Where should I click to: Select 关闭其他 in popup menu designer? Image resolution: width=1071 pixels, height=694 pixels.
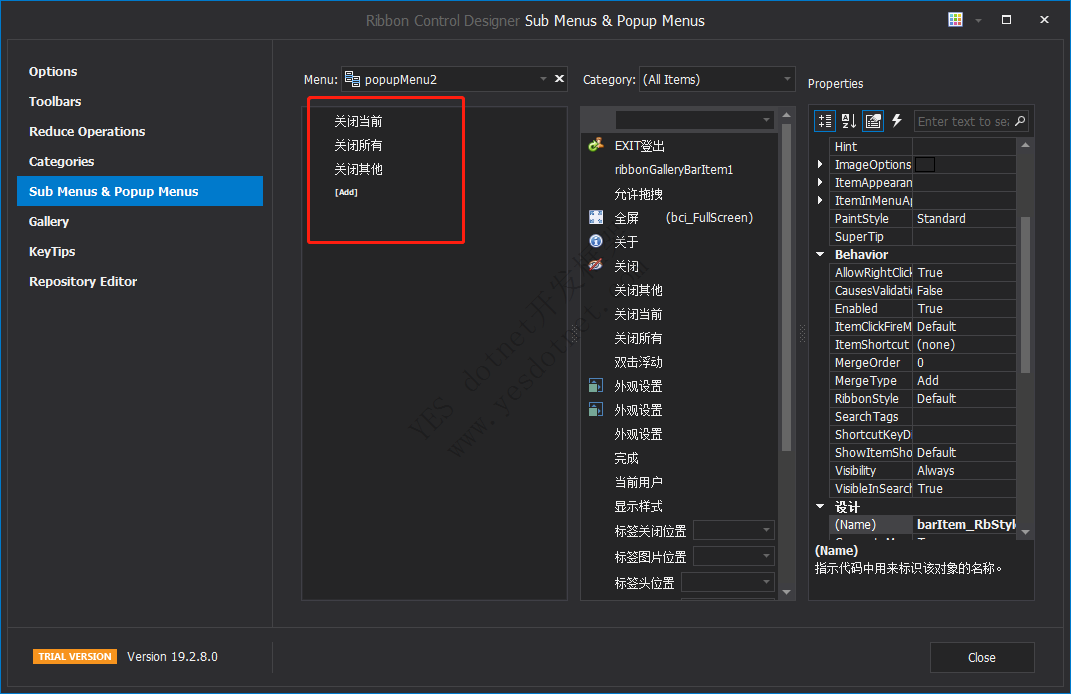coord(358,169)
